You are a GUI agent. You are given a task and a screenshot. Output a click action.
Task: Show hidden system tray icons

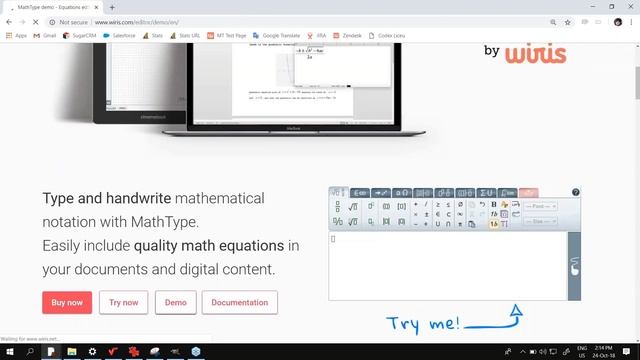coord(522,351)
